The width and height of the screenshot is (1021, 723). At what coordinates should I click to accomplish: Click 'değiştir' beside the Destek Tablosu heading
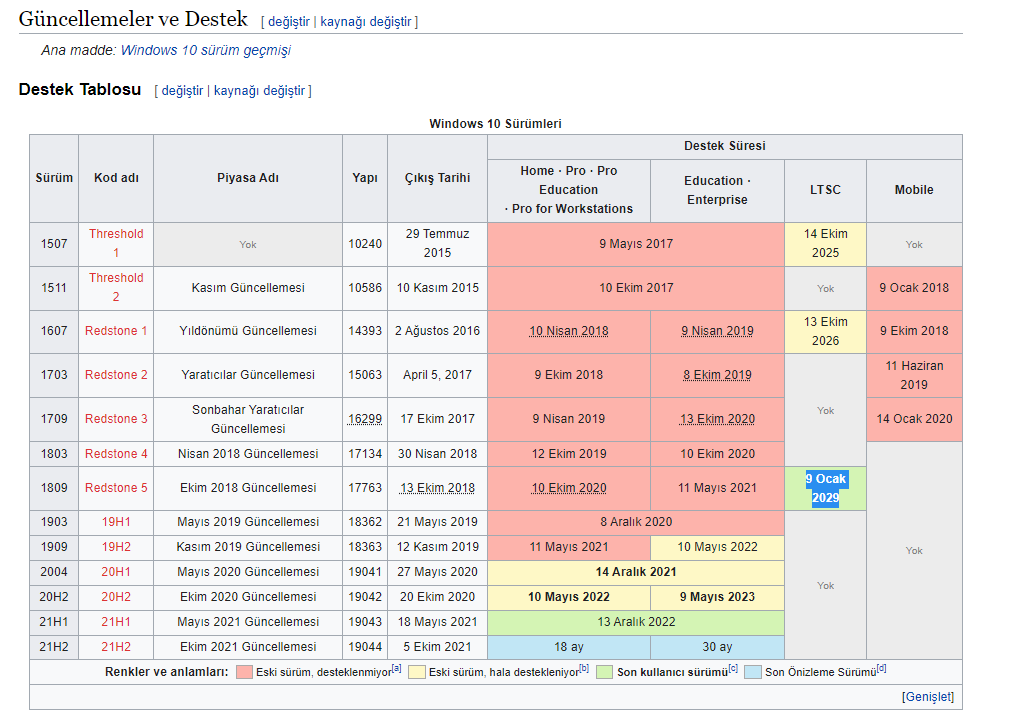tap(182, 91)
